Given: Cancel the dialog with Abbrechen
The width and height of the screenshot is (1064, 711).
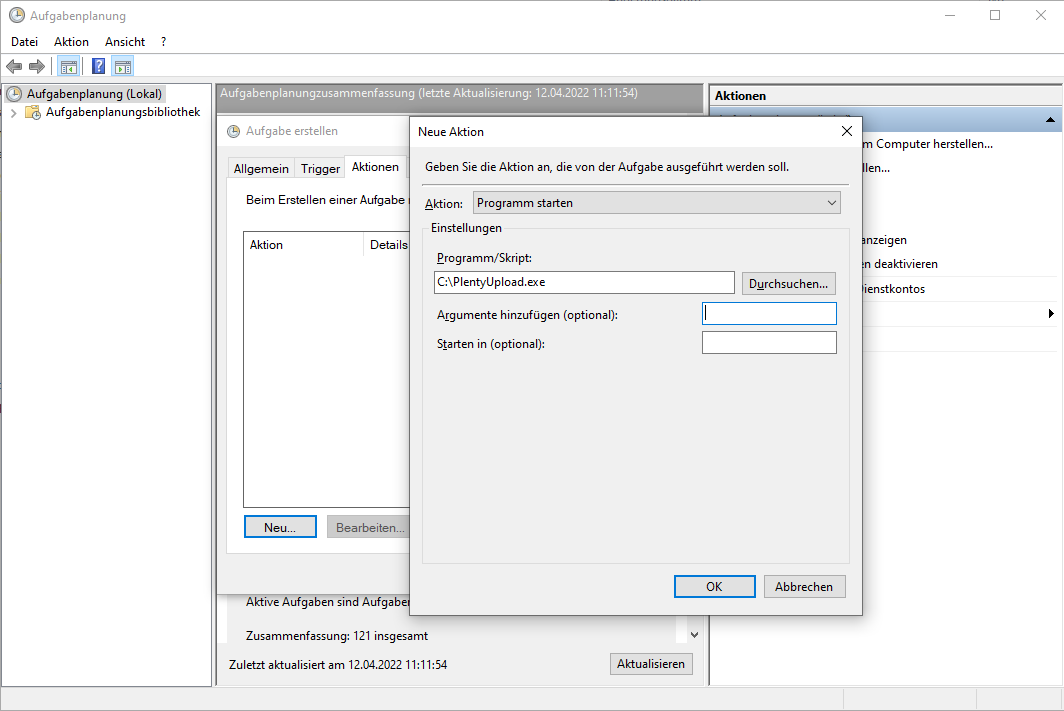Looking at the screenshot, I should tap(804, 587).
